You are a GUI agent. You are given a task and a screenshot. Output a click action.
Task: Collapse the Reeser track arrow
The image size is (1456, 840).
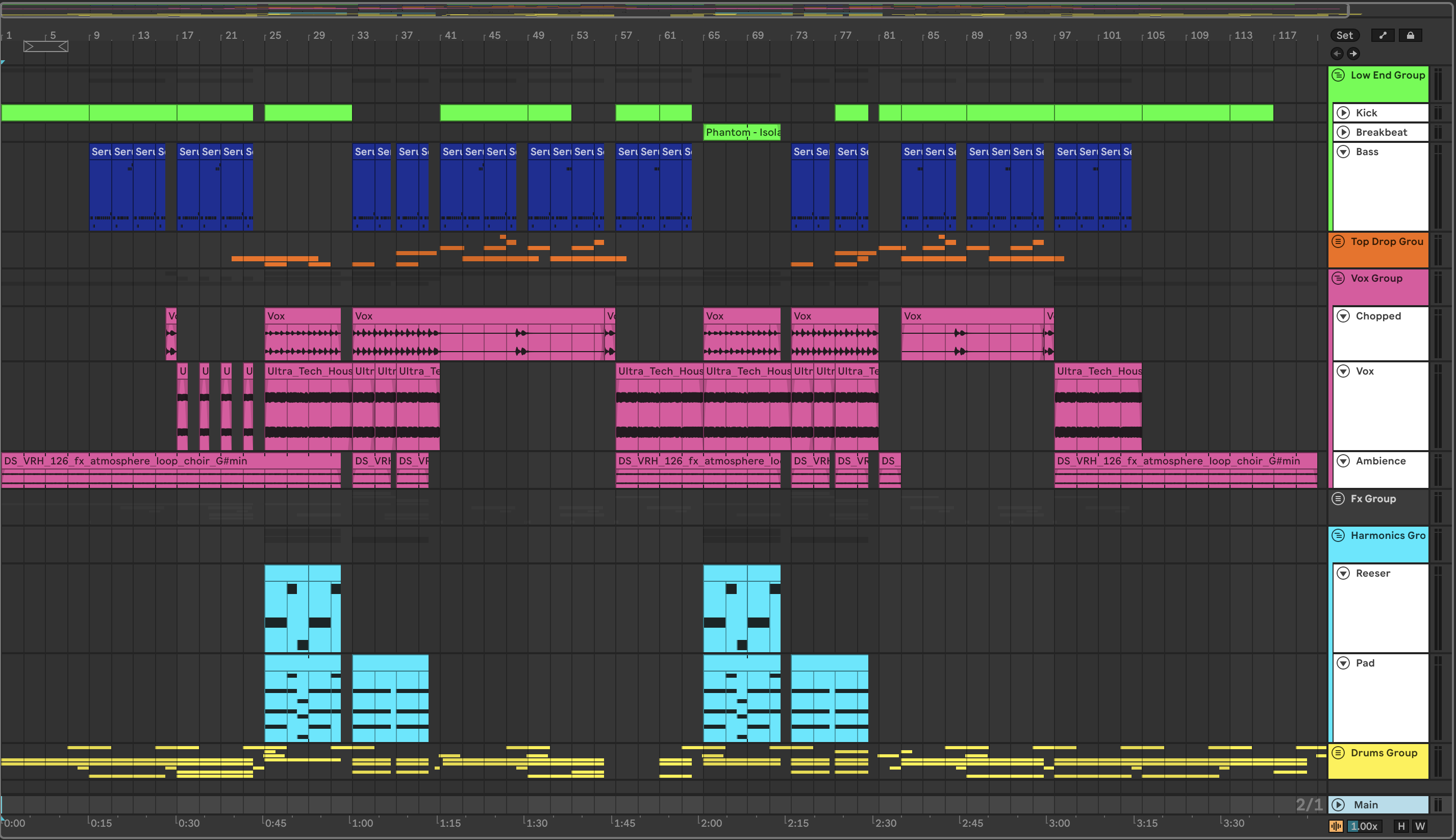click(x=1344, y=573)
